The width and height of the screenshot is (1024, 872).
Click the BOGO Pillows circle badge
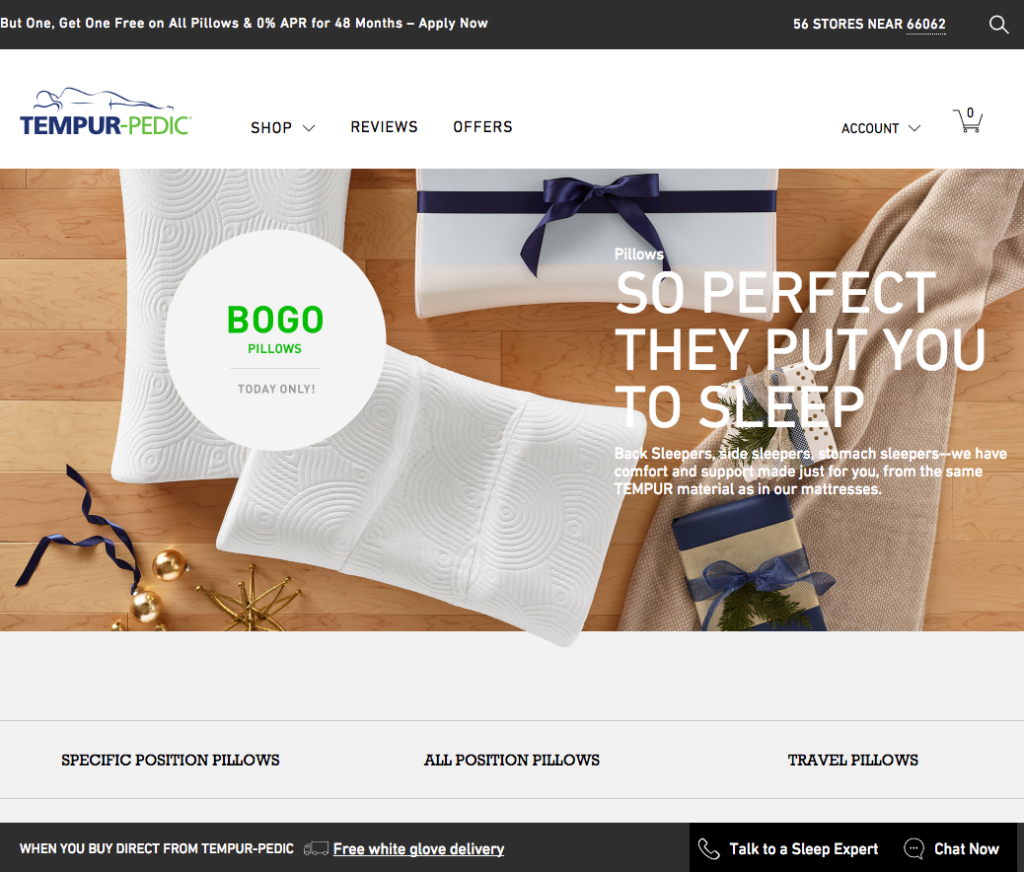276,340
